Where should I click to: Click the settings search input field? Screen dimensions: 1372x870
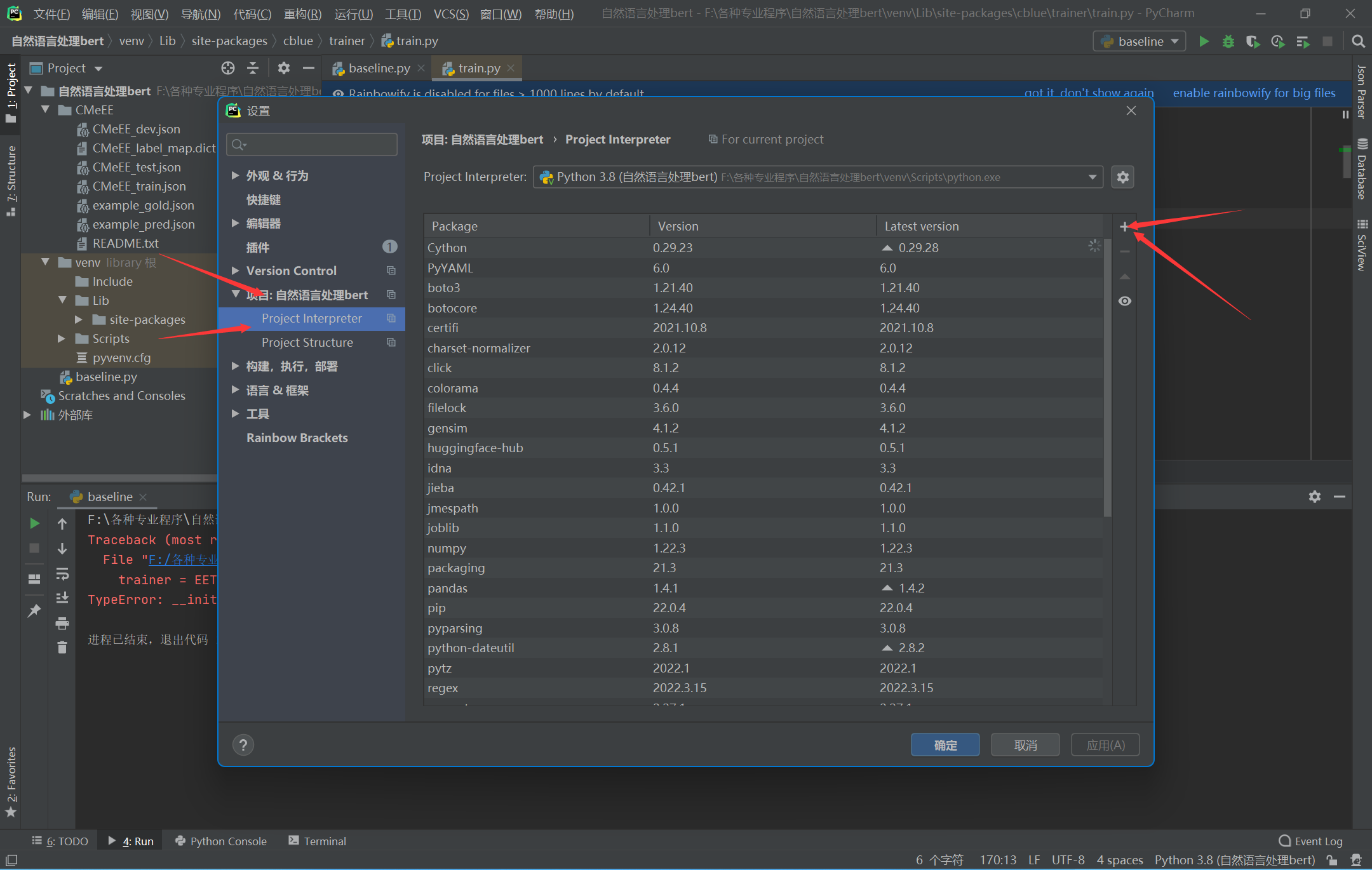(312, 144)
